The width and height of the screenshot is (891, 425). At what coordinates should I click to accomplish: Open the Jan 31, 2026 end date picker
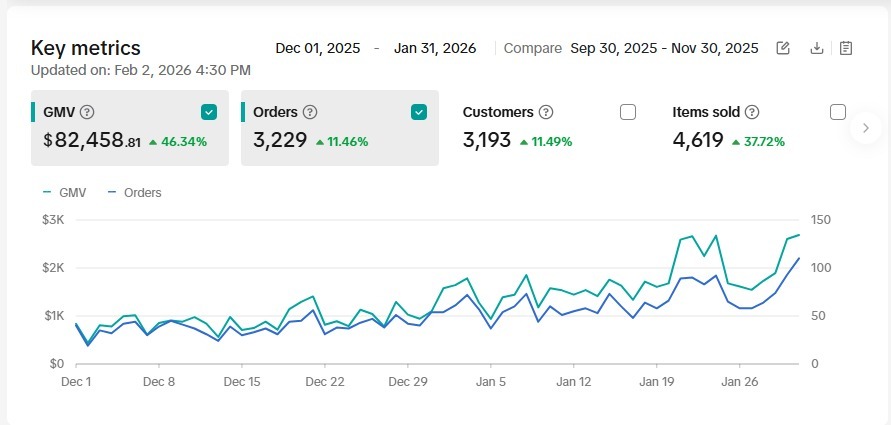(x=435, y=48)
